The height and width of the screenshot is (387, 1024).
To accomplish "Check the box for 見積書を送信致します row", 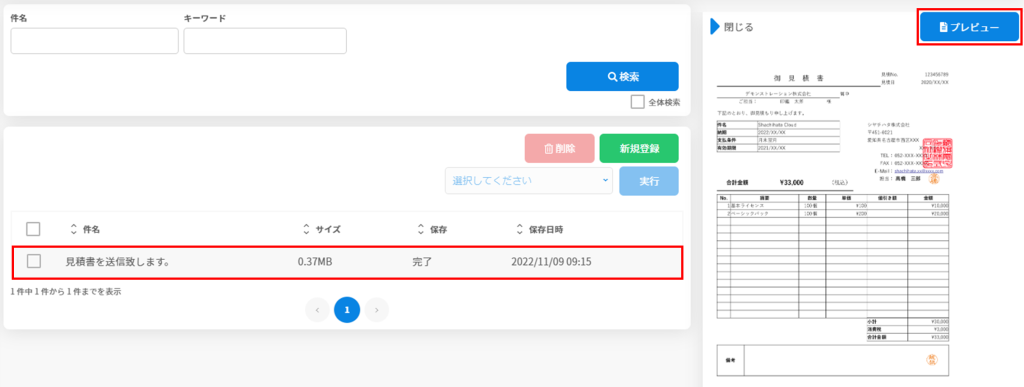I will (33, 261).
